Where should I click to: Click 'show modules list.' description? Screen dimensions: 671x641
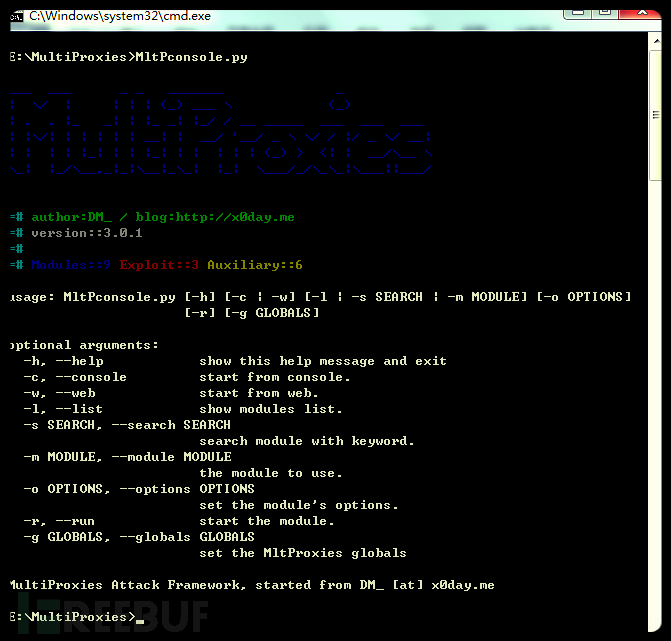[x=271, y=409]
